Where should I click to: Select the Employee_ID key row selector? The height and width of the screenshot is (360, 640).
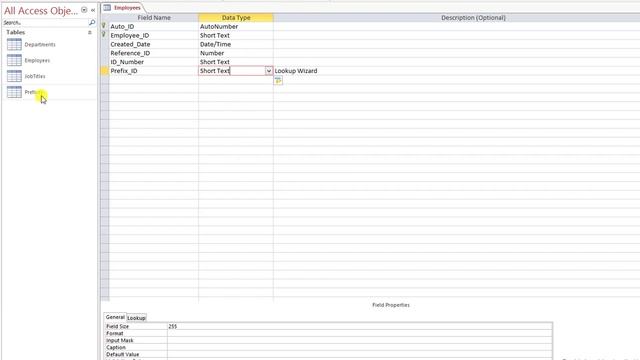tap(104, 36)
